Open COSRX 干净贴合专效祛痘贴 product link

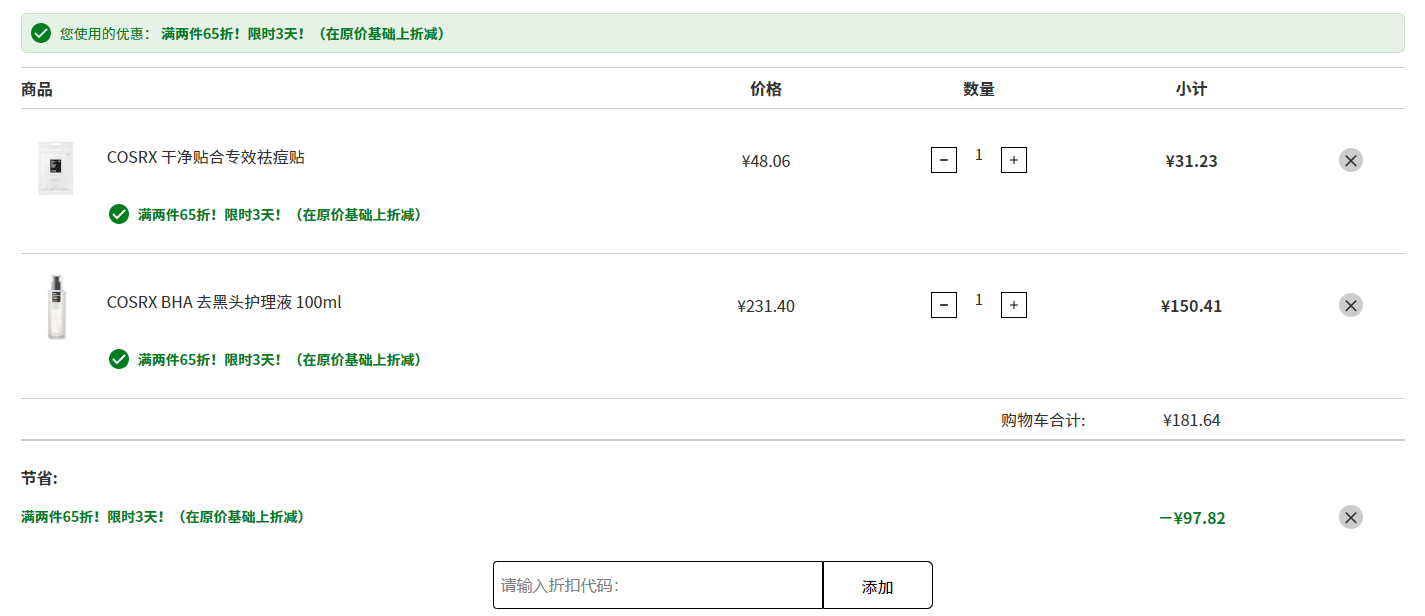206,157
